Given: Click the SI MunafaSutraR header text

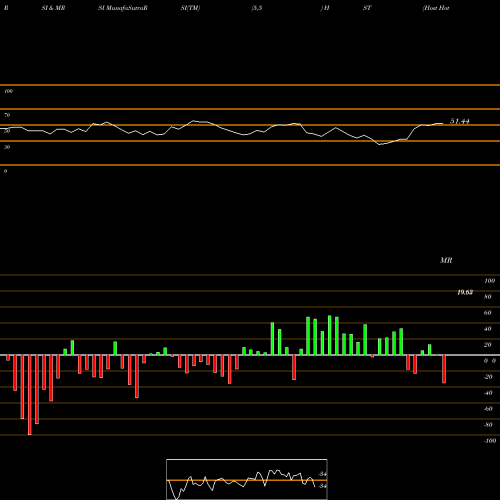Looking at the screenshot, I should coord(123,8).
